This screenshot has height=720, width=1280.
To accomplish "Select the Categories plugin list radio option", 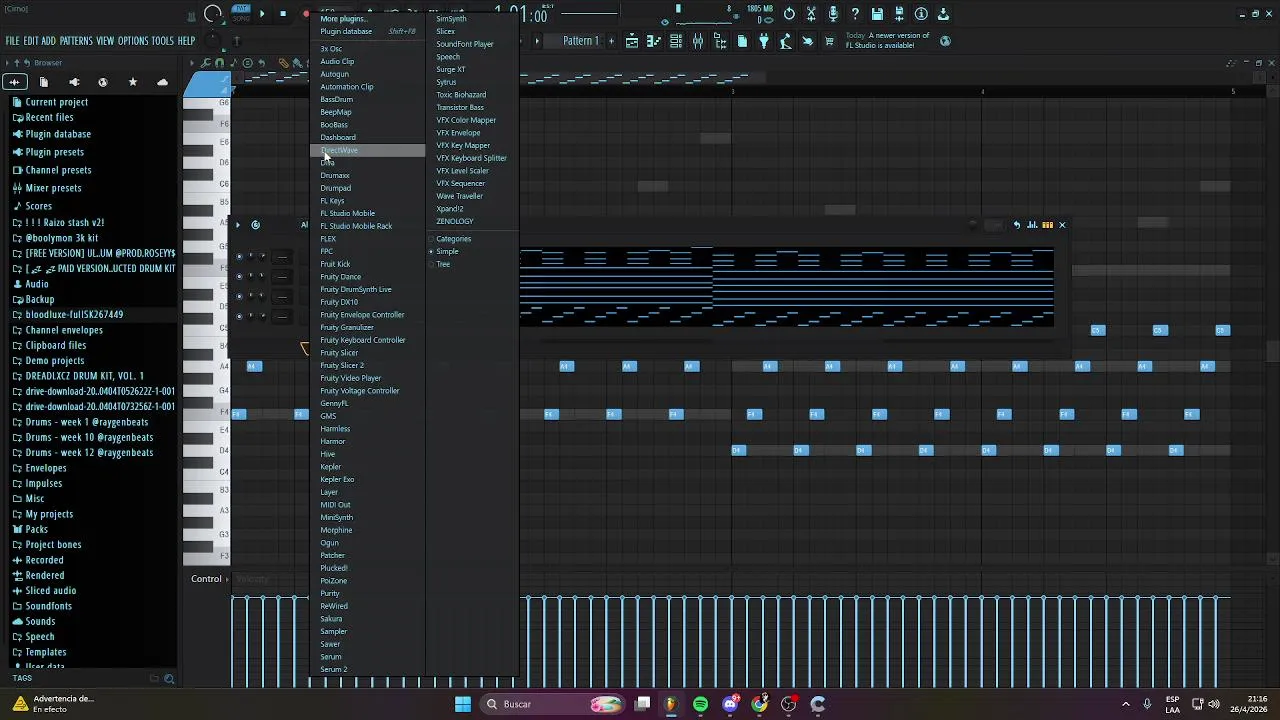I will point(453,239).
